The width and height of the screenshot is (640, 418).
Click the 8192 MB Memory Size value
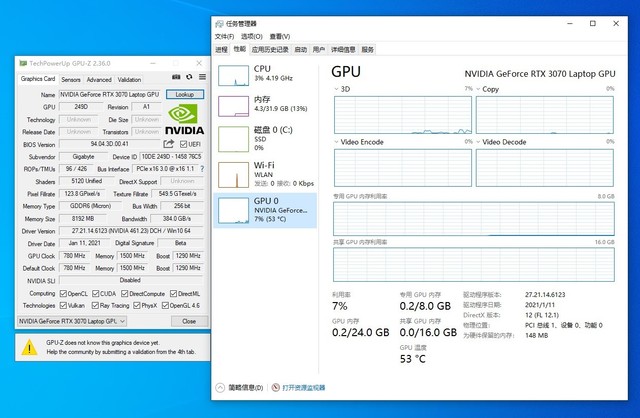coord(82,218)
